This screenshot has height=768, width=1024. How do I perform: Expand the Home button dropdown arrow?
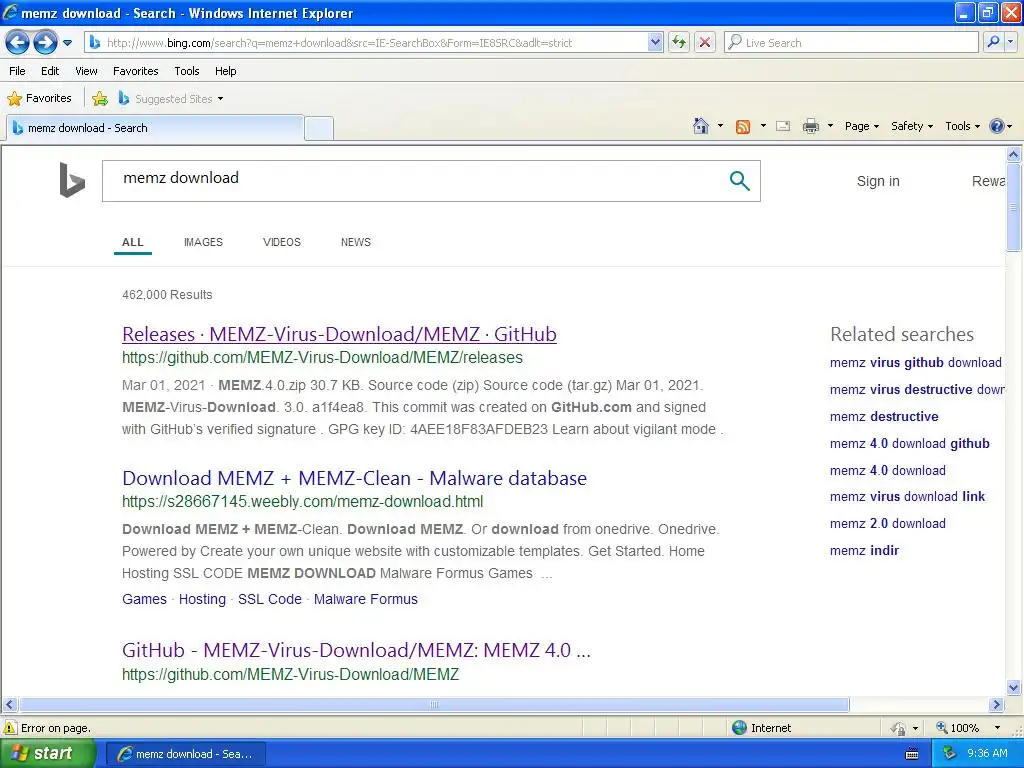point(720,126)
